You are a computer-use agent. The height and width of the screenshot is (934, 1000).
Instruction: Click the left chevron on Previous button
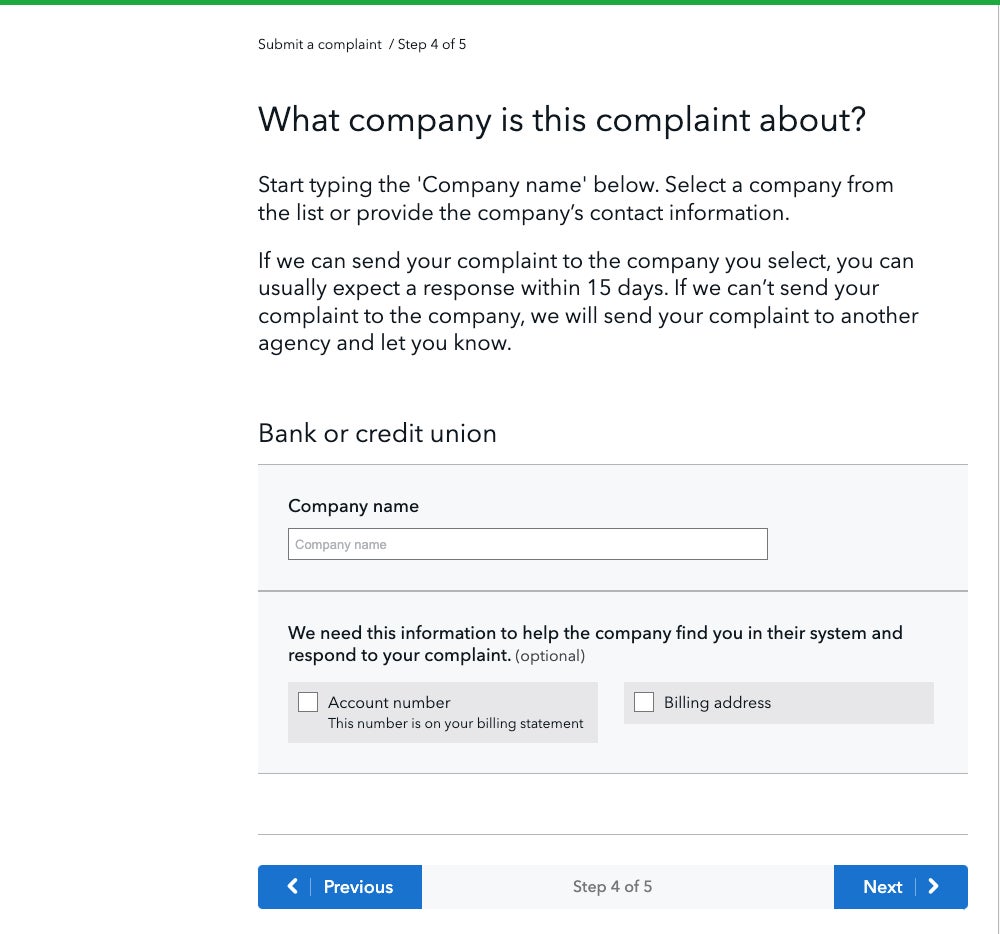(x=292, y=886)
